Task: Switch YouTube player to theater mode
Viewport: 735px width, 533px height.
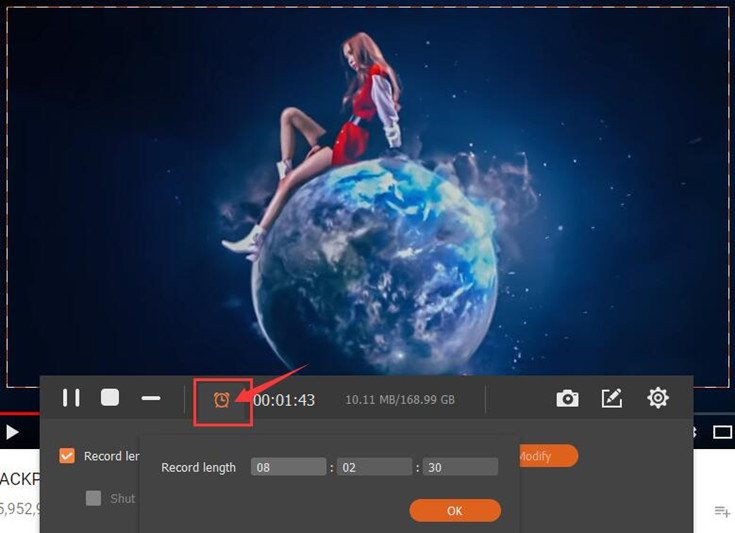Action: [722, 432]
